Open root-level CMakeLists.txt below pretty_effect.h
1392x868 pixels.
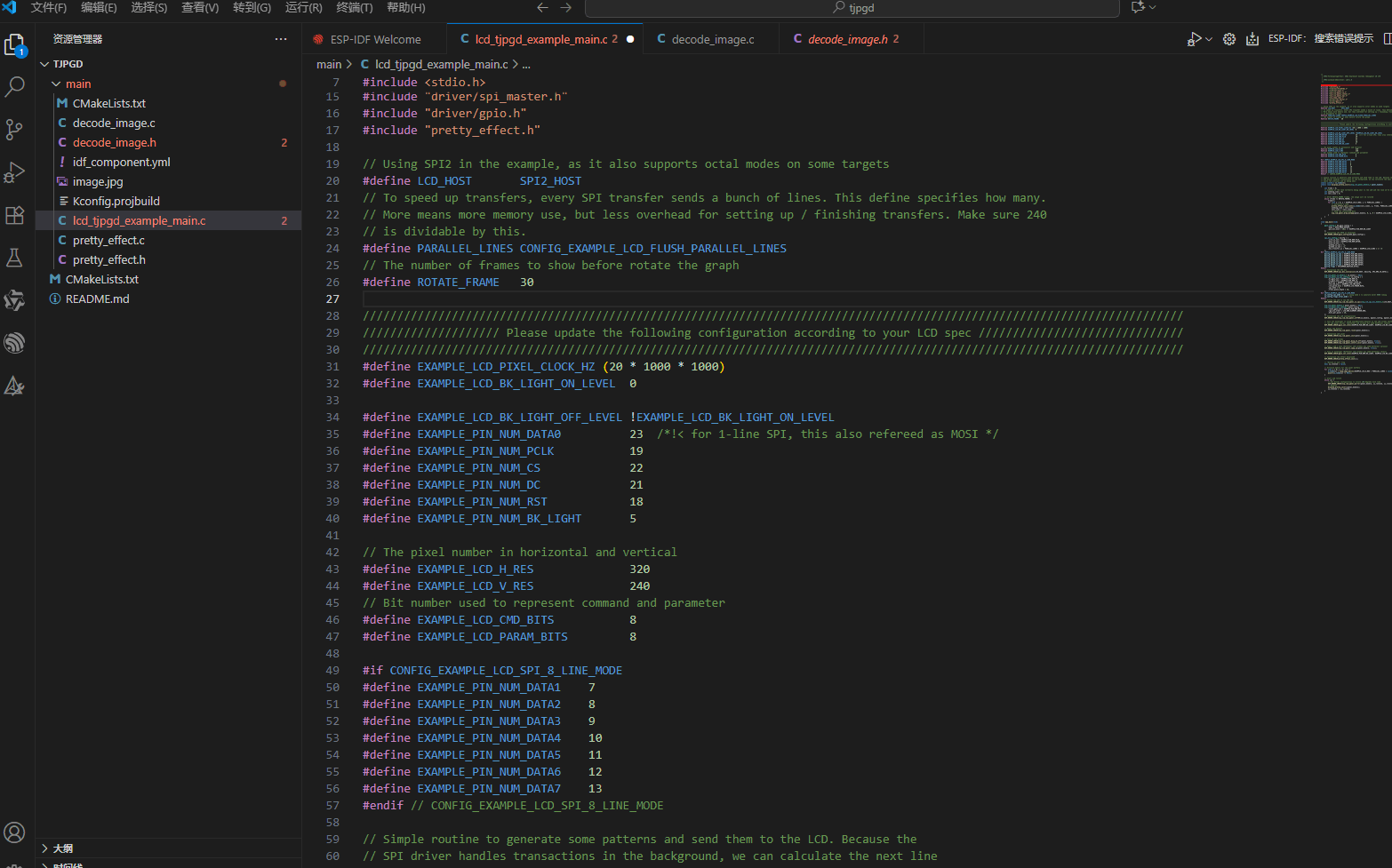click(x=169, y=279)
